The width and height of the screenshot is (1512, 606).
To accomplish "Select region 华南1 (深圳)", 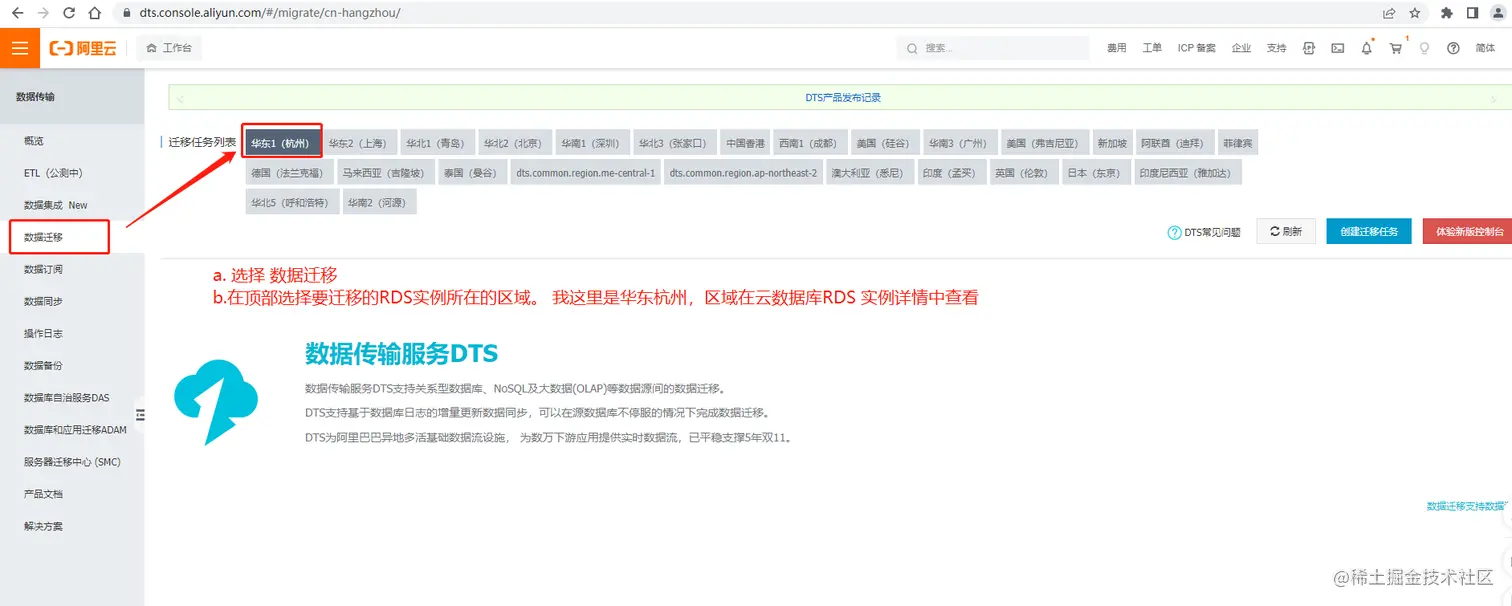I will 592,143.
